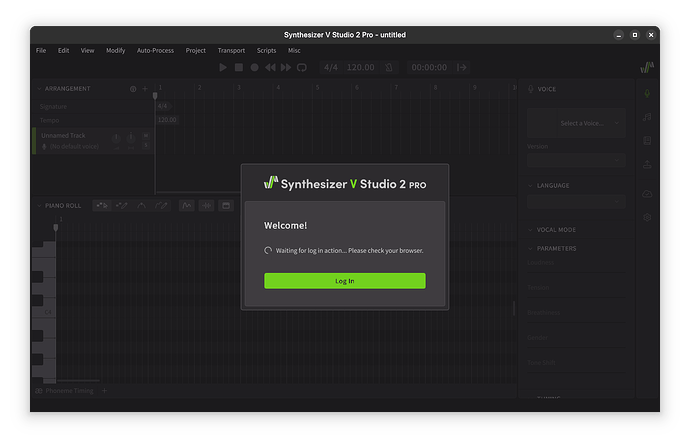Viewport: 690px width, 445px height.
Task: Click the 120.00 tempo marker in arrangement
Action: pyautogui.click(x=167, y=120)
